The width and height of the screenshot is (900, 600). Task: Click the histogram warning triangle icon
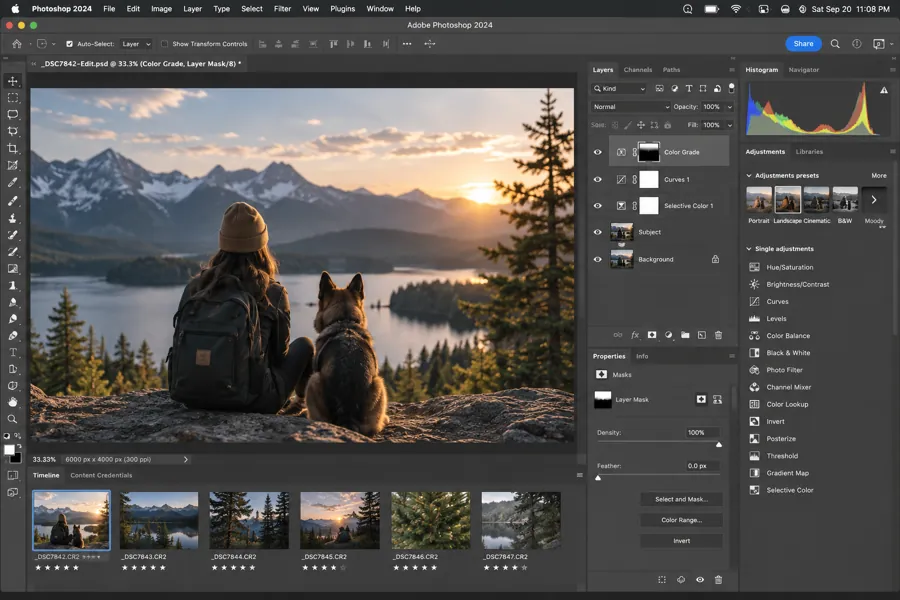(x=884, y=90)
